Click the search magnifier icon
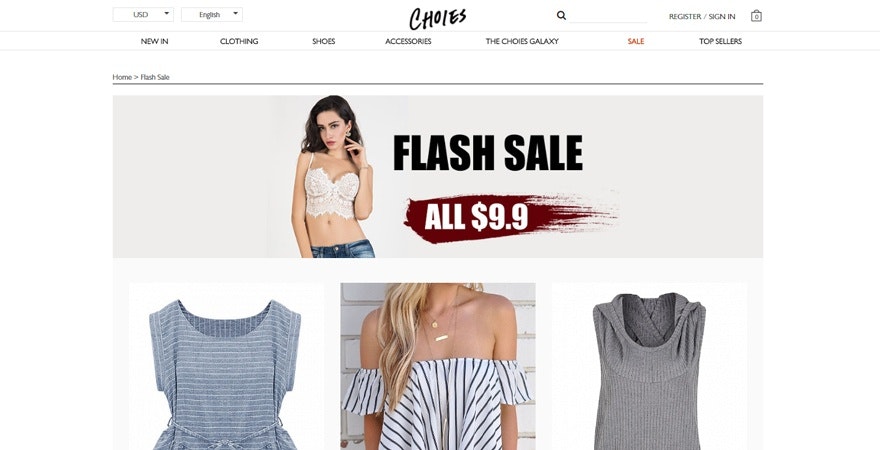 (561, 16)
